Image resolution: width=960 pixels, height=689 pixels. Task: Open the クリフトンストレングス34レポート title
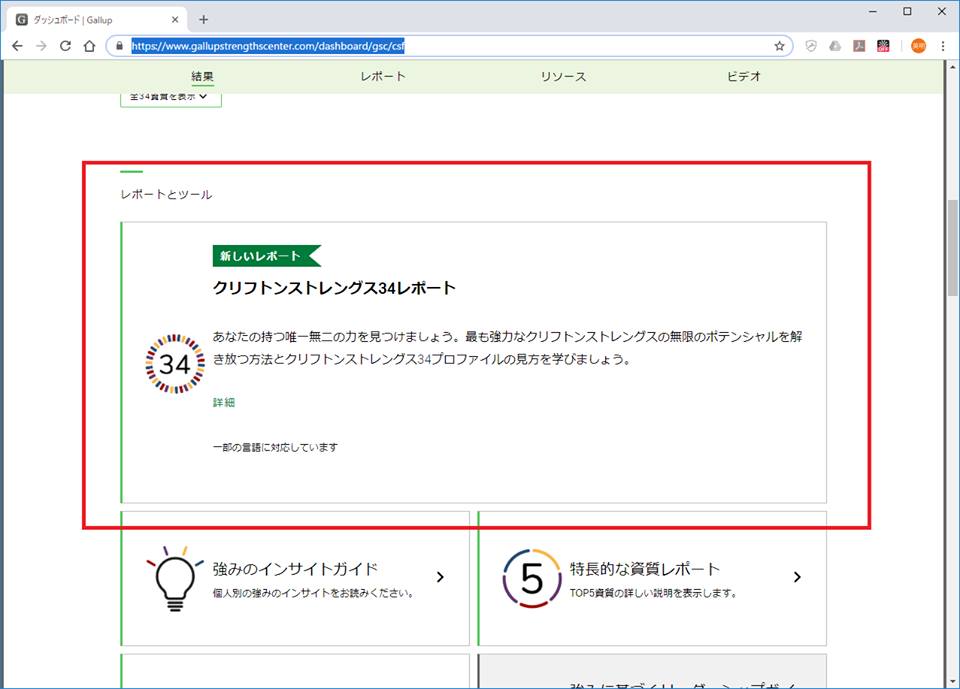pyautogui.click(x=334, y=288)
